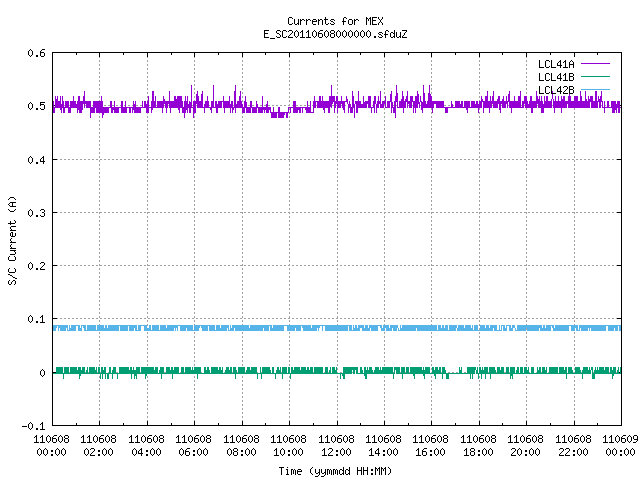
Task: Click the 110608 02:00 time tick label
Action: point(98,445)
